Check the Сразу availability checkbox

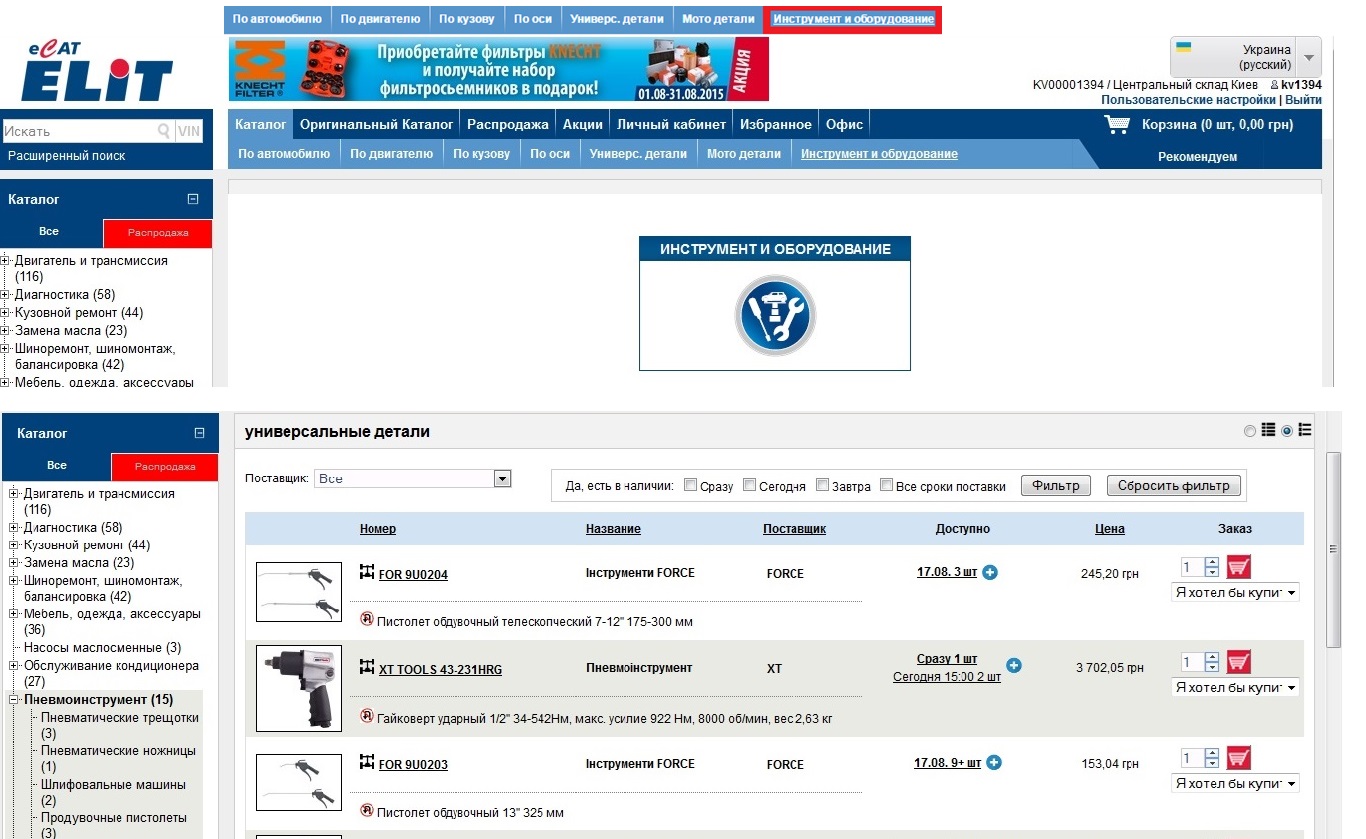(690, 486)
